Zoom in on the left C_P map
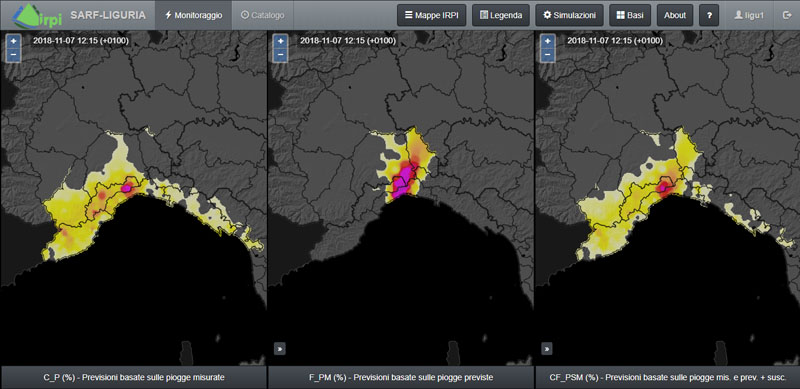Viewport: 800px width, 389px height. pos(13,41)
